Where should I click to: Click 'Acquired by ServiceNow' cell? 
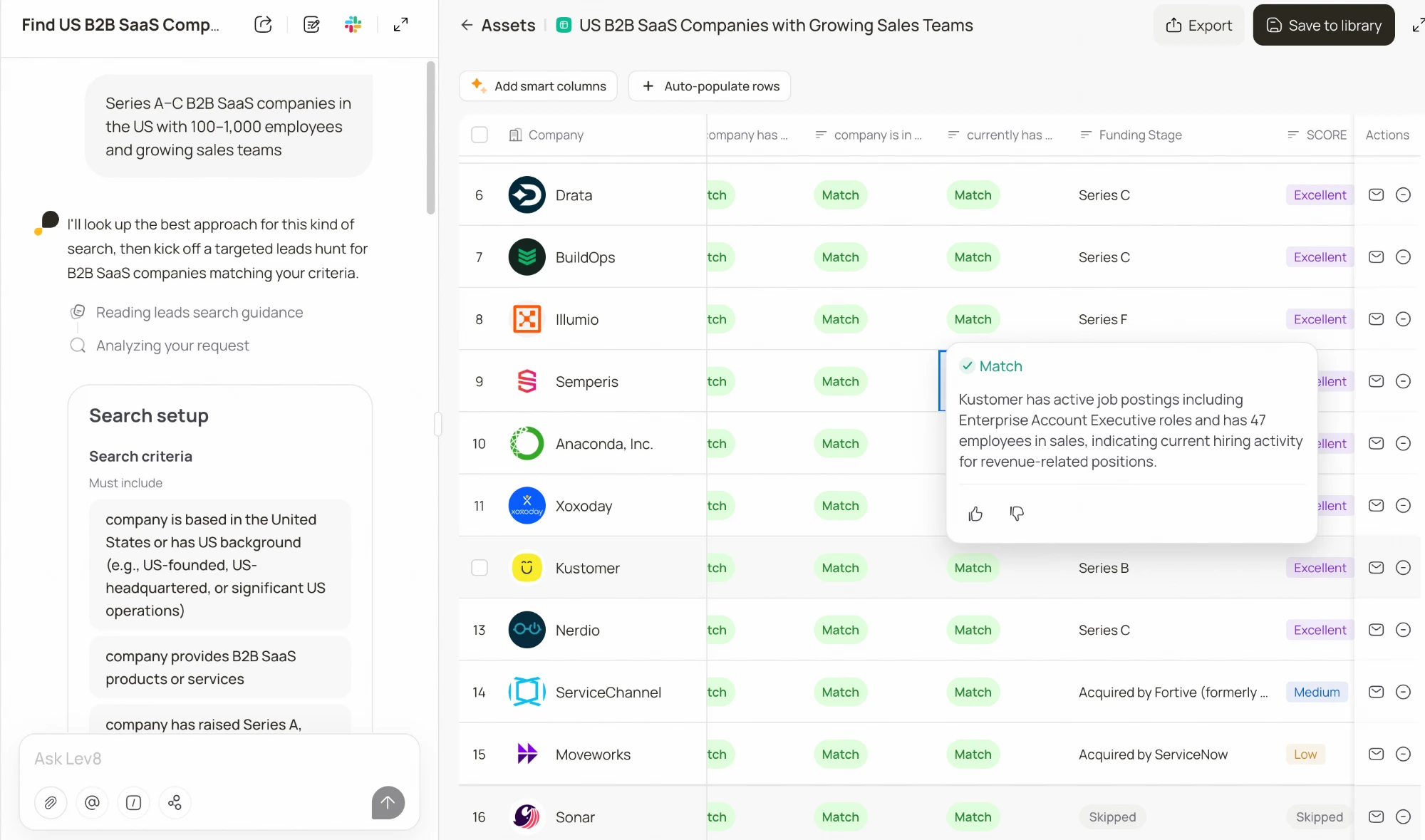[x=1153, y=754]
